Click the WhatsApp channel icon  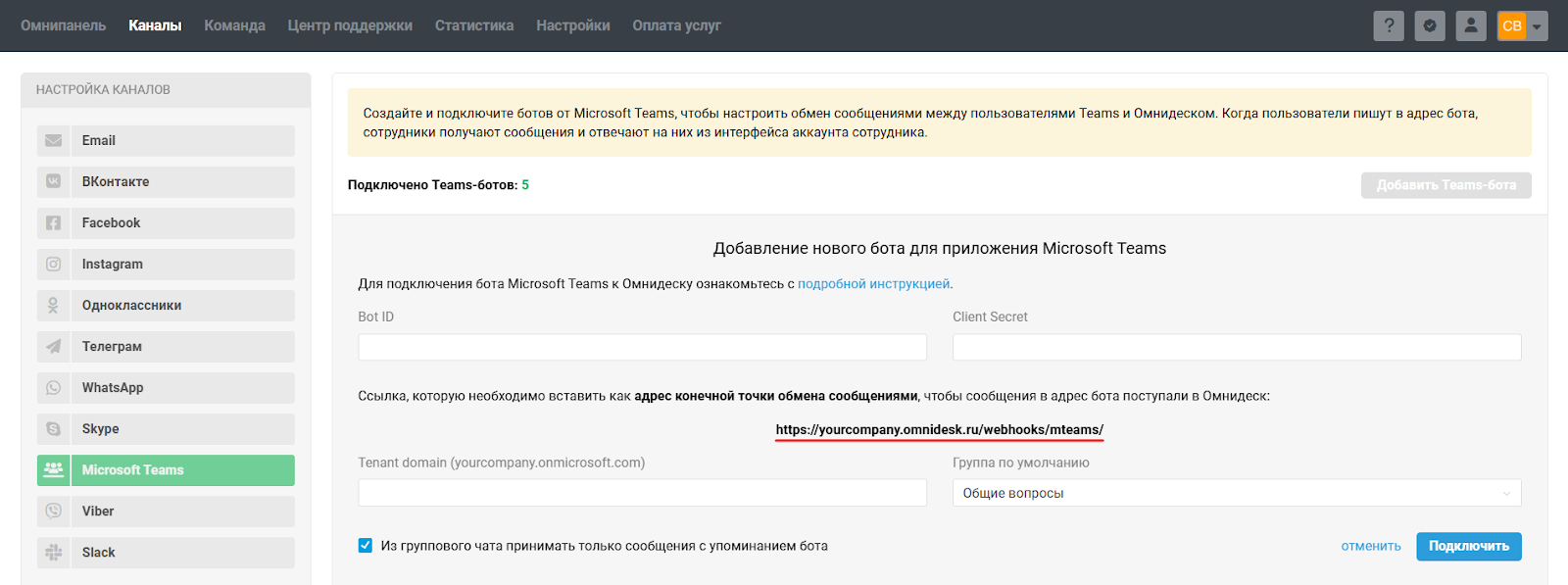tap(53, 388)
